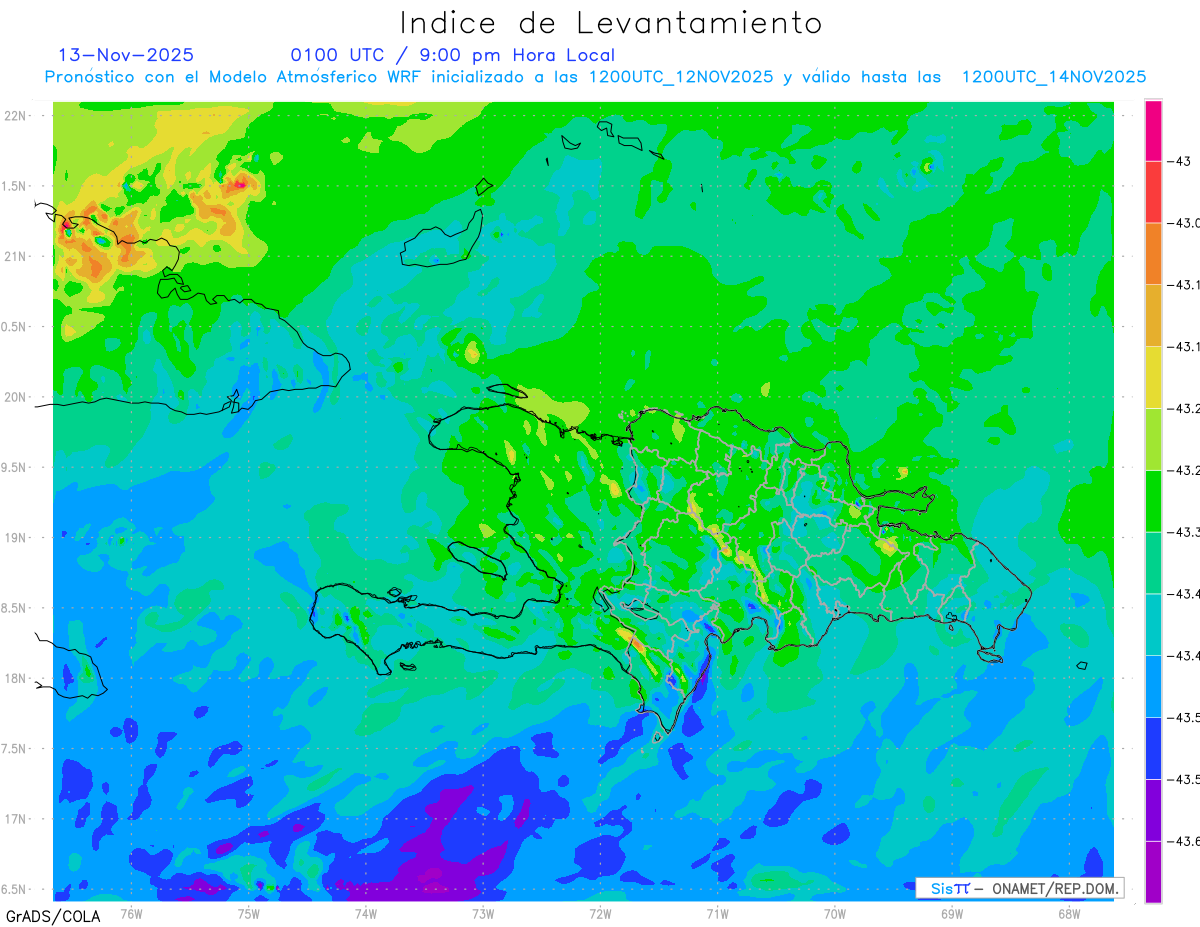The height and width of the screenshot is (927, 1200).
Task: Click the 76W longitude label
Action: (131, 914)
